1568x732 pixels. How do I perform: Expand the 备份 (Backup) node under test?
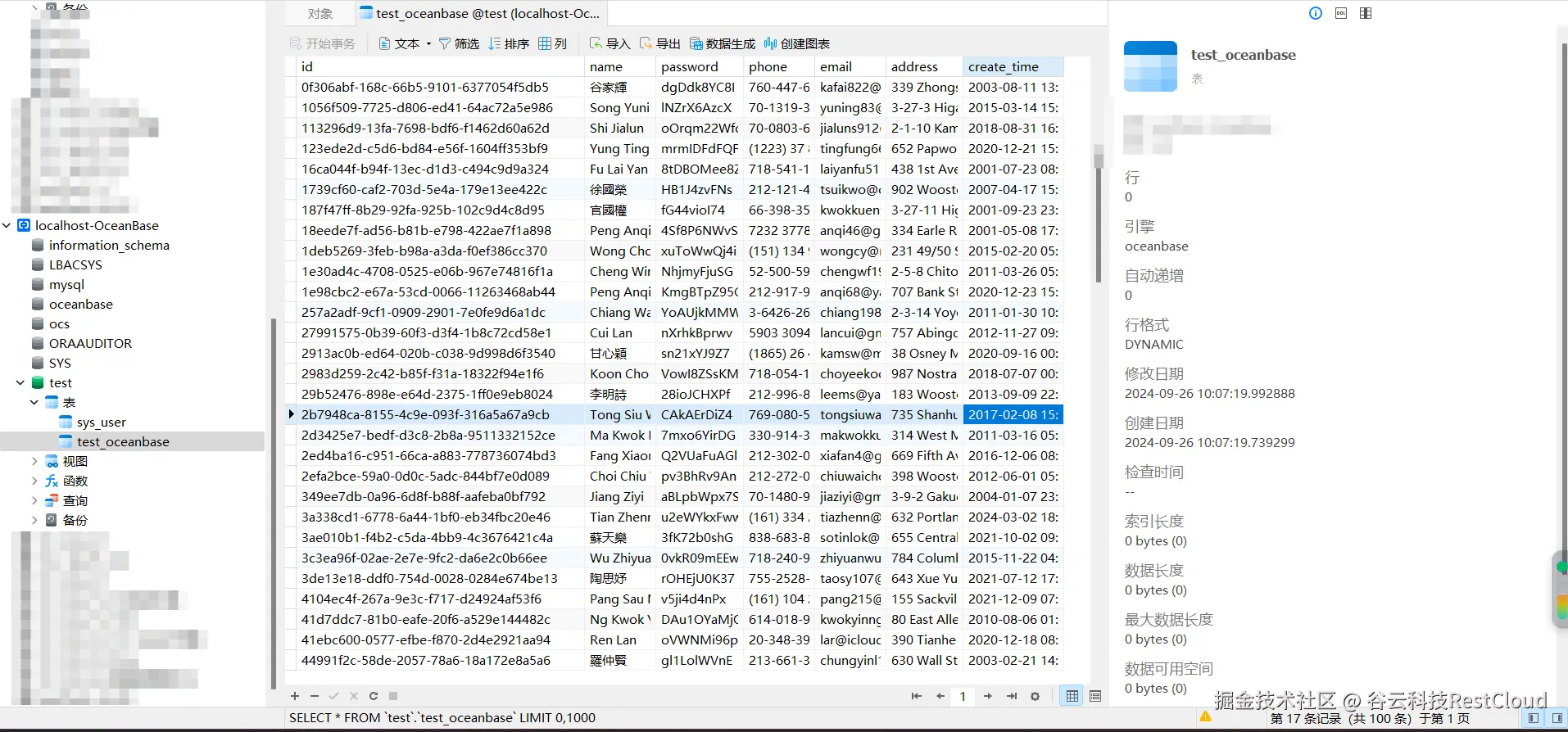34,520
